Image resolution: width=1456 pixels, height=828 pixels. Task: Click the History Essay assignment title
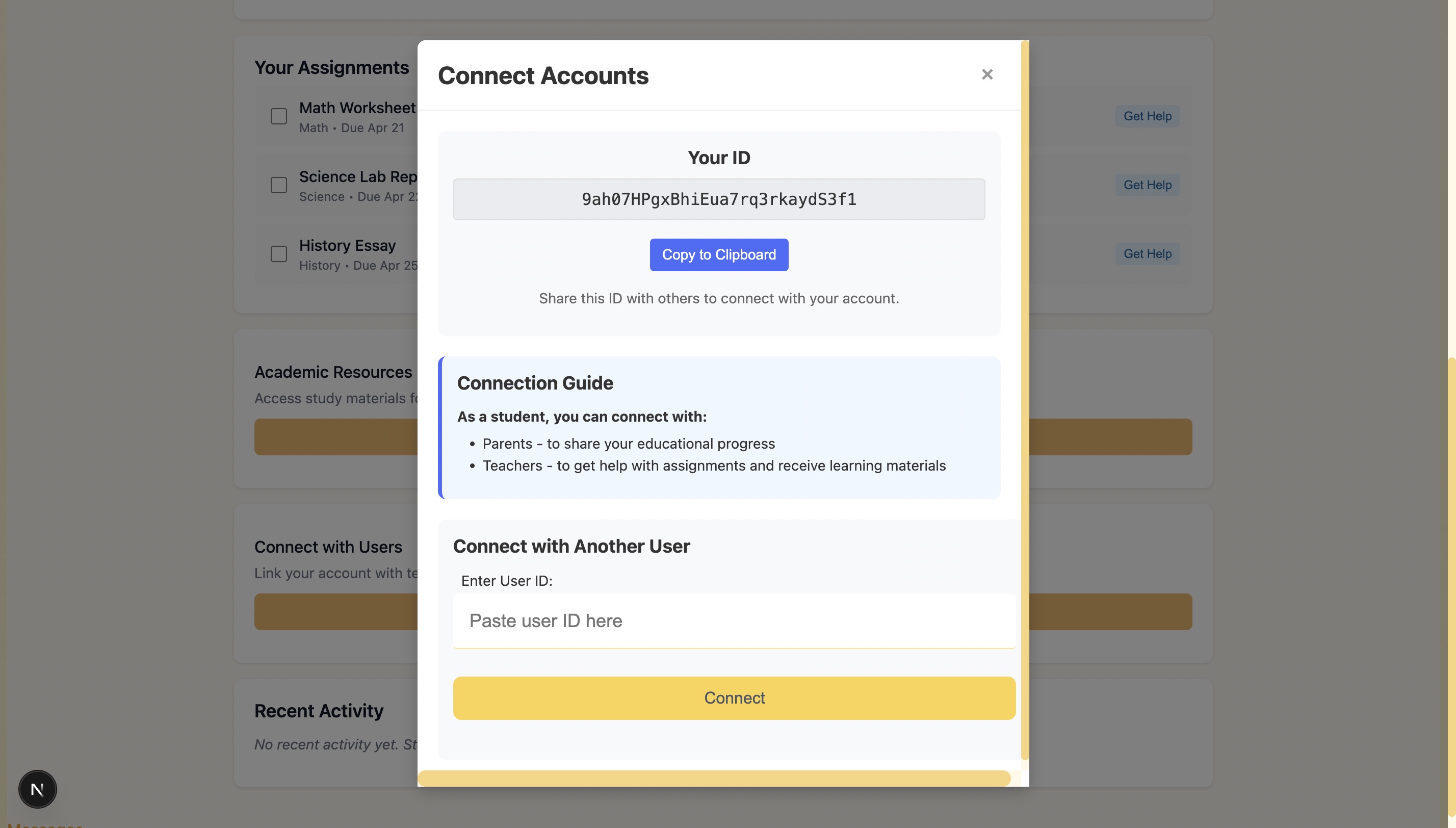pos(347,246)
